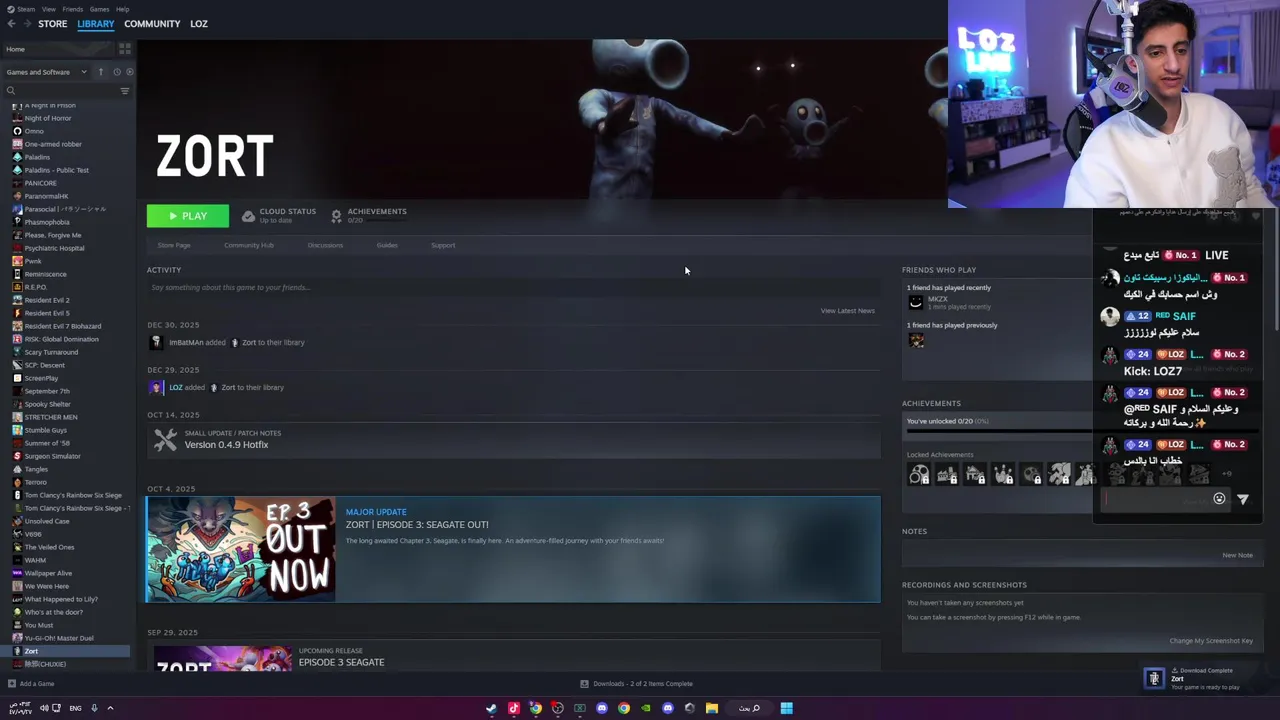The height and width of the screenshot is (720, 1280).
Task: Open the Support tab
Action: [443, 245]
